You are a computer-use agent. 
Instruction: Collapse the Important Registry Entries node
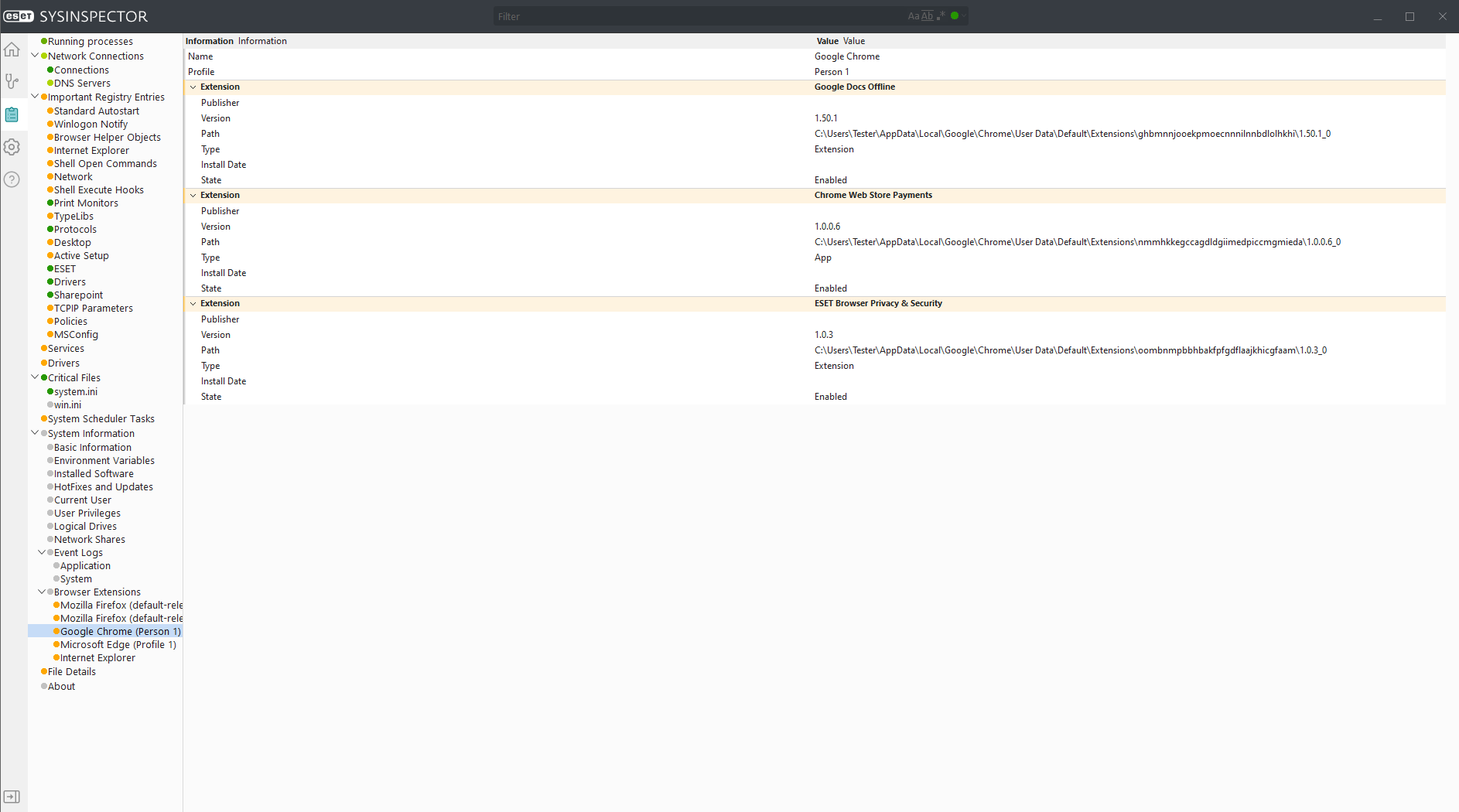tap(35, 97)
